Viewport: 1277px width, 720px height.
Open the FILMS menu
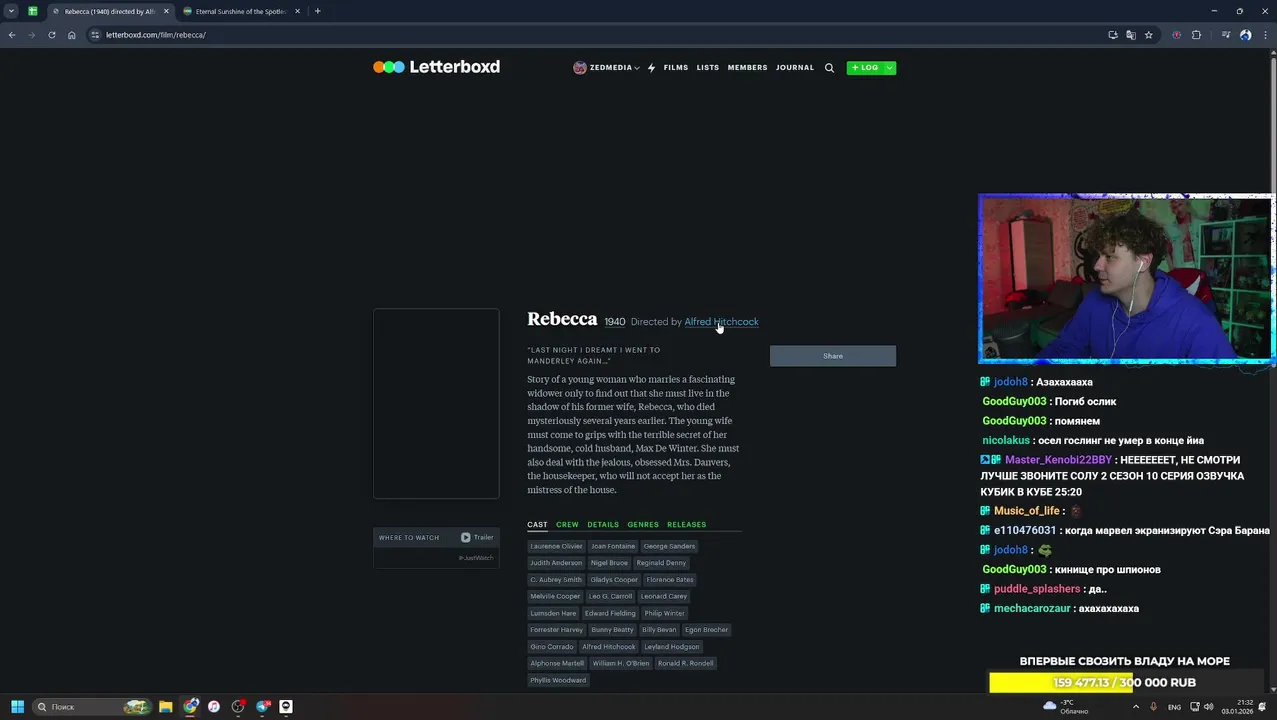[x=676, y=68]
